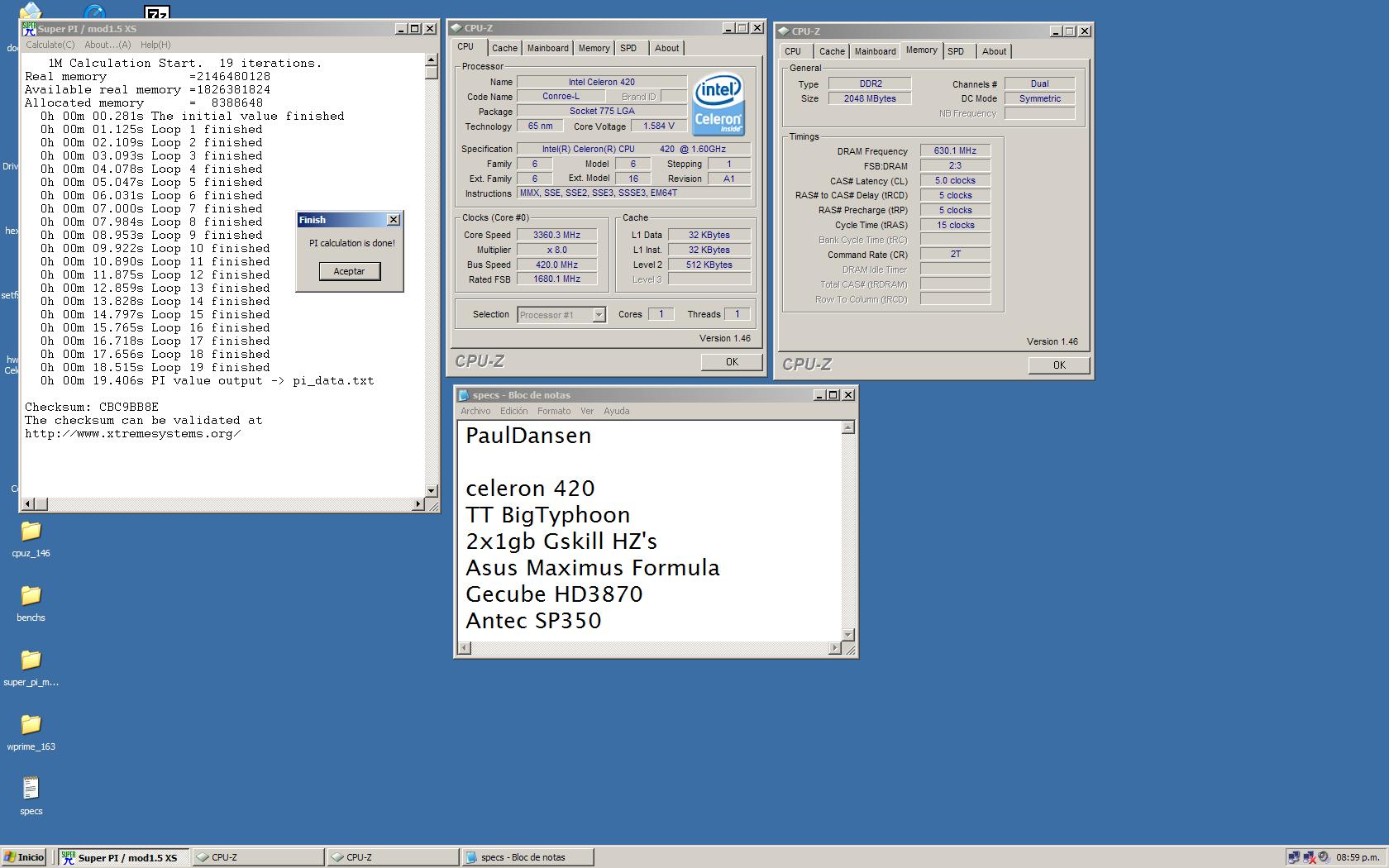Activate second CPU-Z taskbar button
1389x868 pixels.
click(393, 857)
